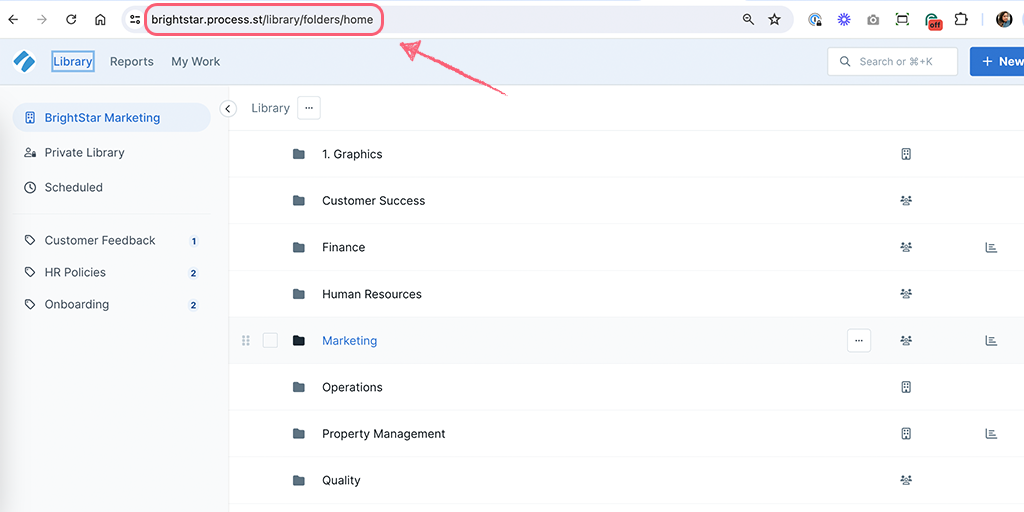Screen dimensions: 1024x512
Task: Click group permission icon on Customer Success row
Action: pyautogui.click(x=906, y=200)
